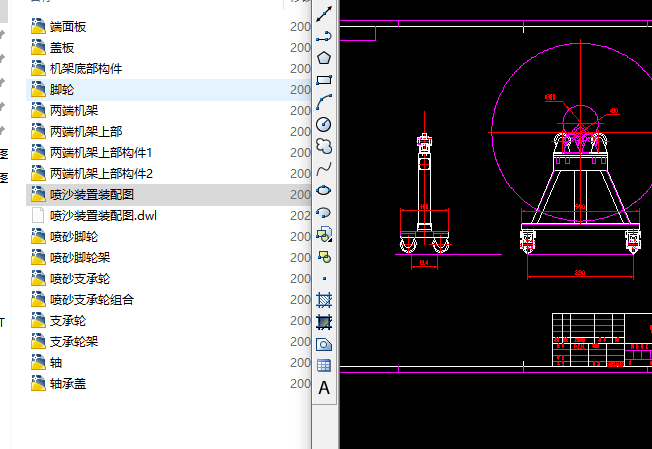Select the Ellipse tool
The height and width of the screenshot is (449, 652).
click(324, 190)
